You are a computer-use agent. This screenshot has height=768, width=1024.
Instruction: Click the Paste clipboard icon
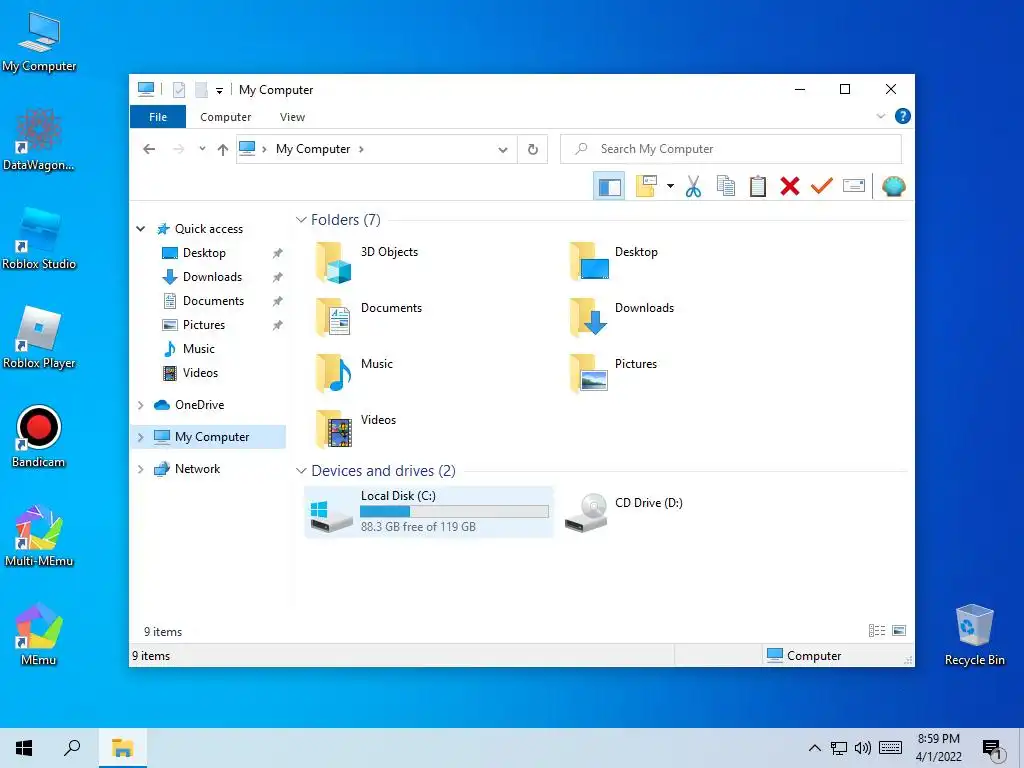758,187
